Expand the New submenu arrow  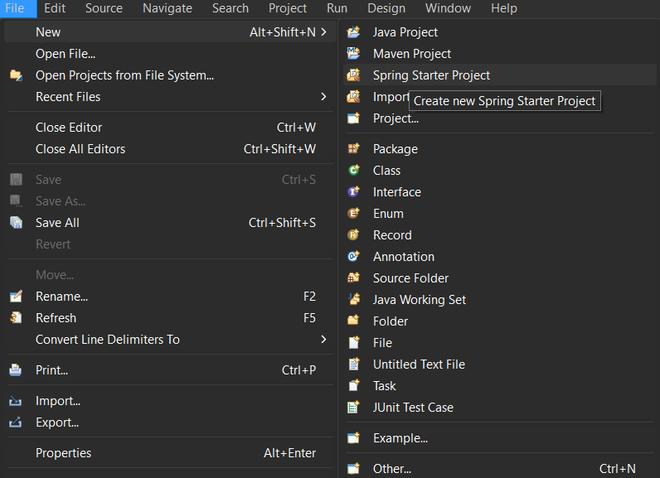(323, 32)
